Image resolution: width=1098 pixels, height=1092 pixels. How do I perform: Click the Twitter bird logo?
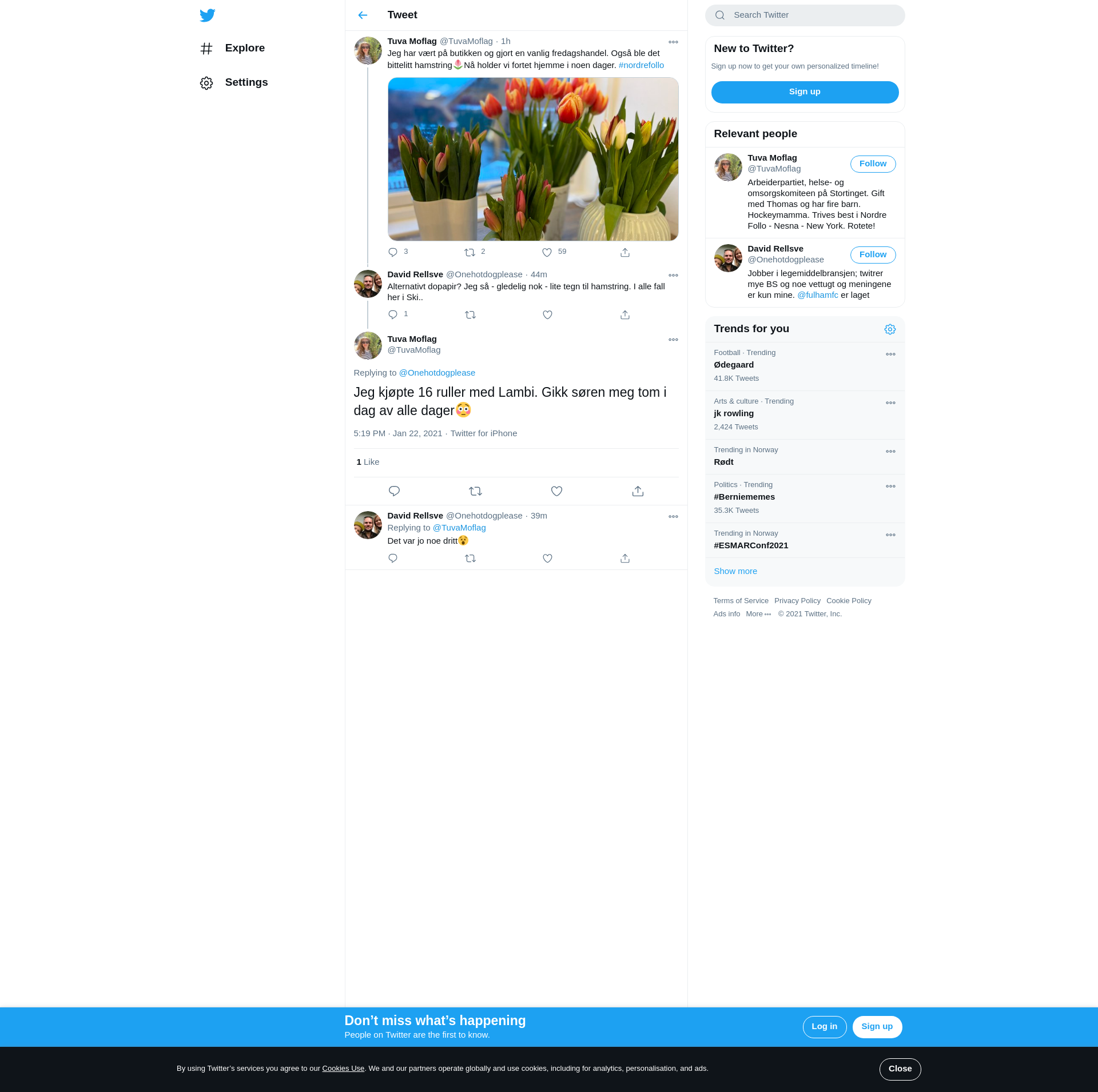(x=207, y=15)
